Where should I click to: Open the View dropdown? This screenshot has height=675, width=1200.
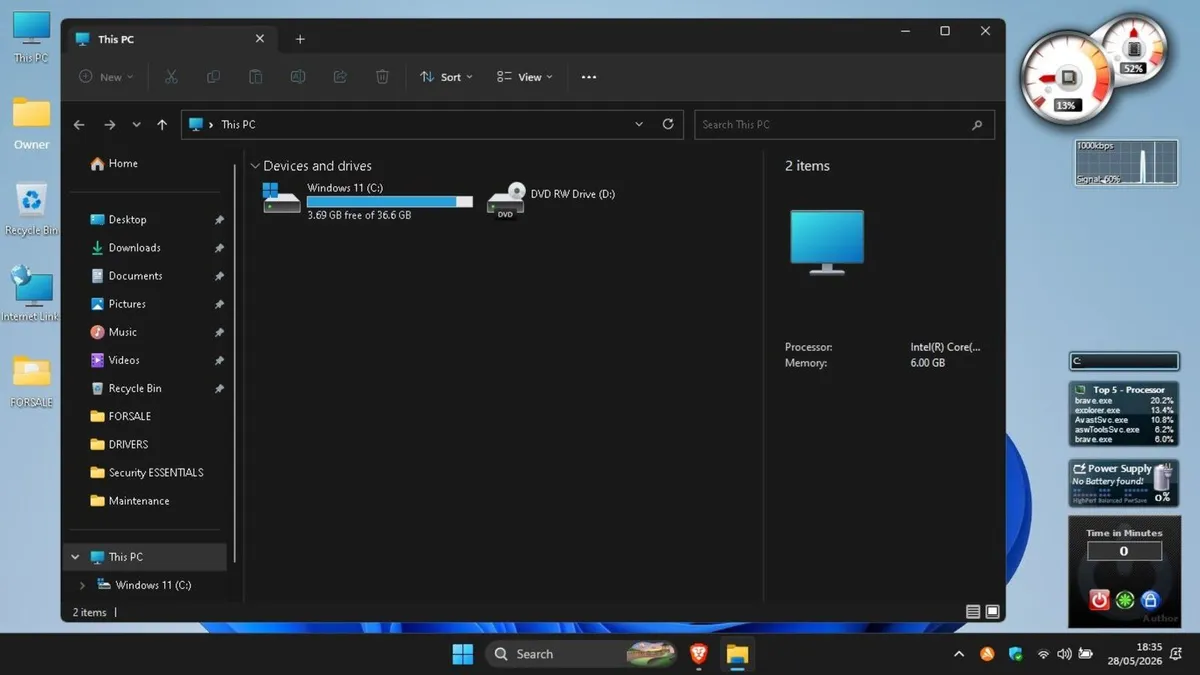[525, 77]
